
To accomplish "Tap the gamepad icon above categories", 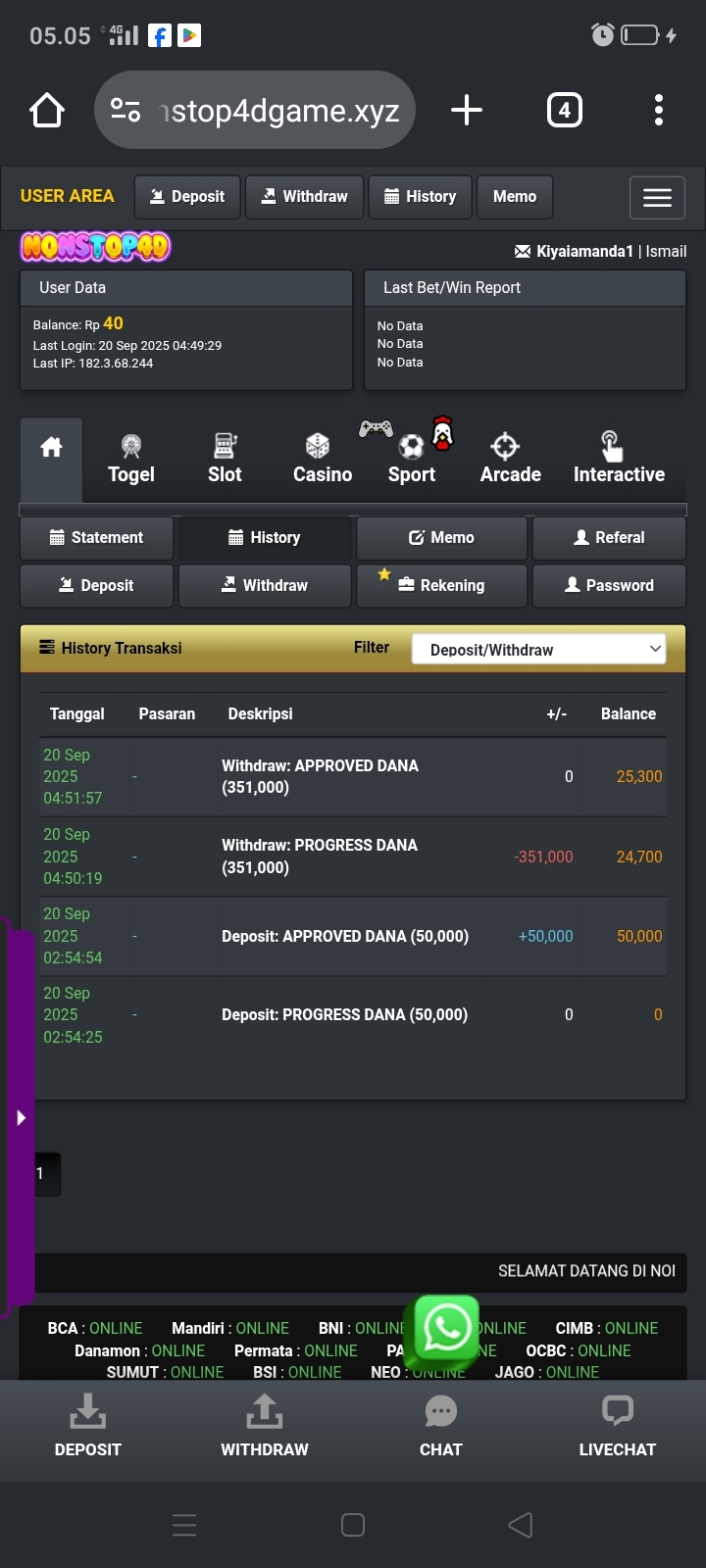I will pos(376,428).
